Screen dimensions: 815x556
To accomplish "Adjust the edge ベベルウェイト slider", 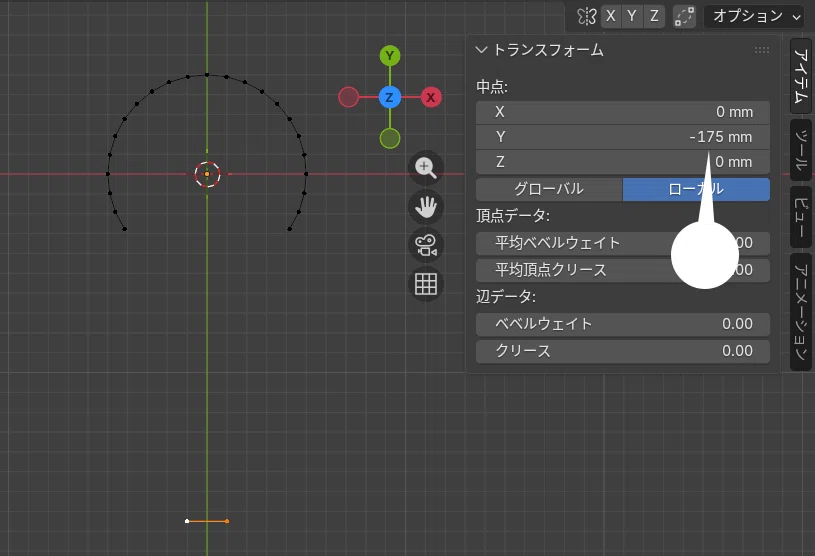I will coord(623,324).
